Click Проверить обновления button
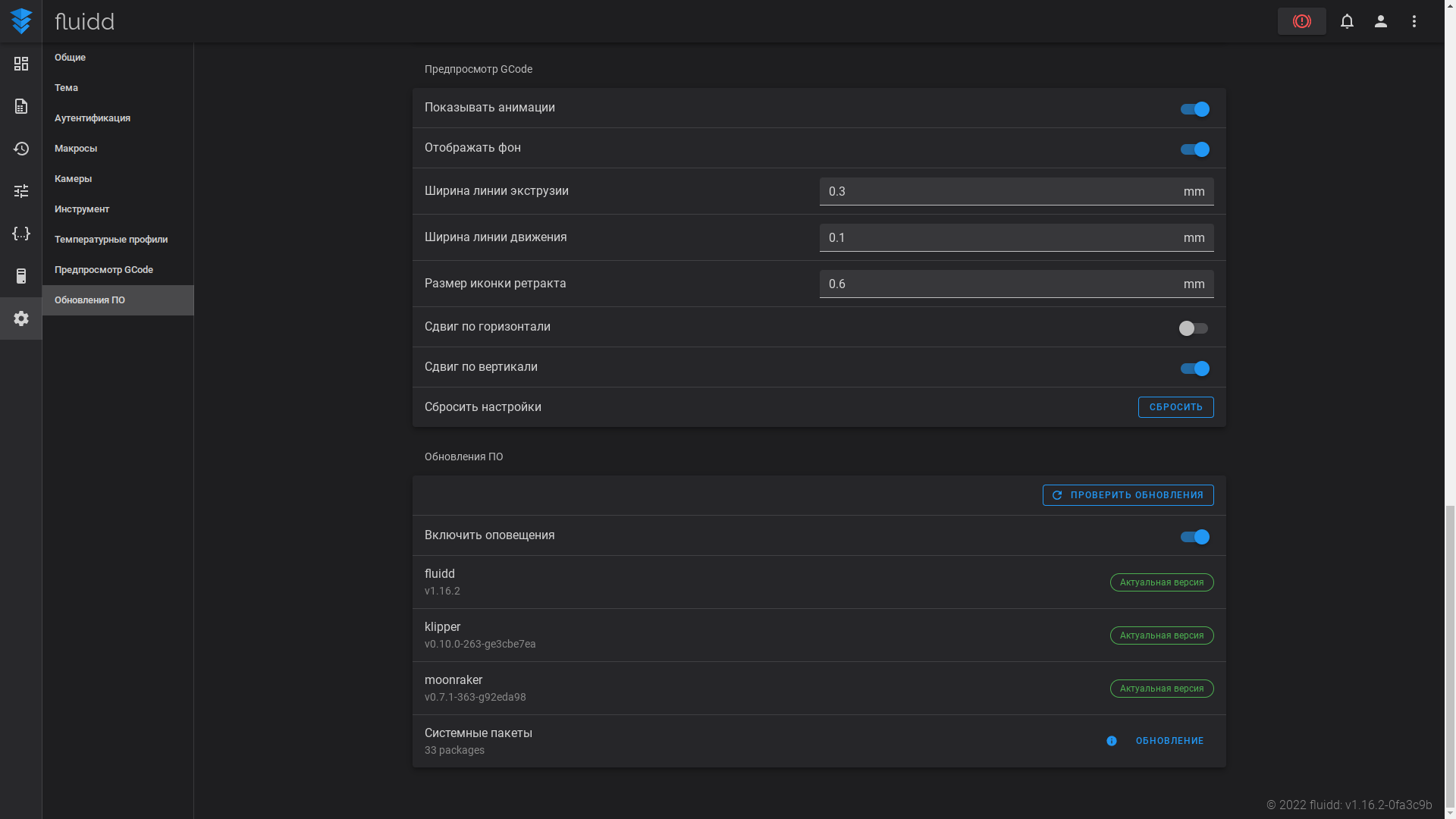Viewport: 1456px width, 819px height. click(1128, 495)
